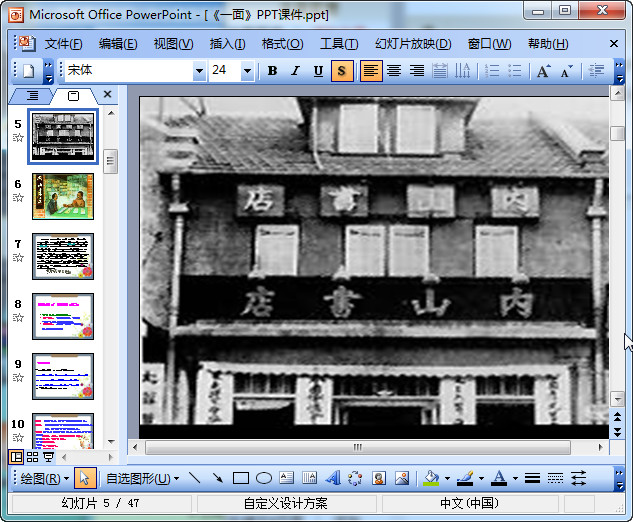
Task: Center align text
Action: [394, 71]
